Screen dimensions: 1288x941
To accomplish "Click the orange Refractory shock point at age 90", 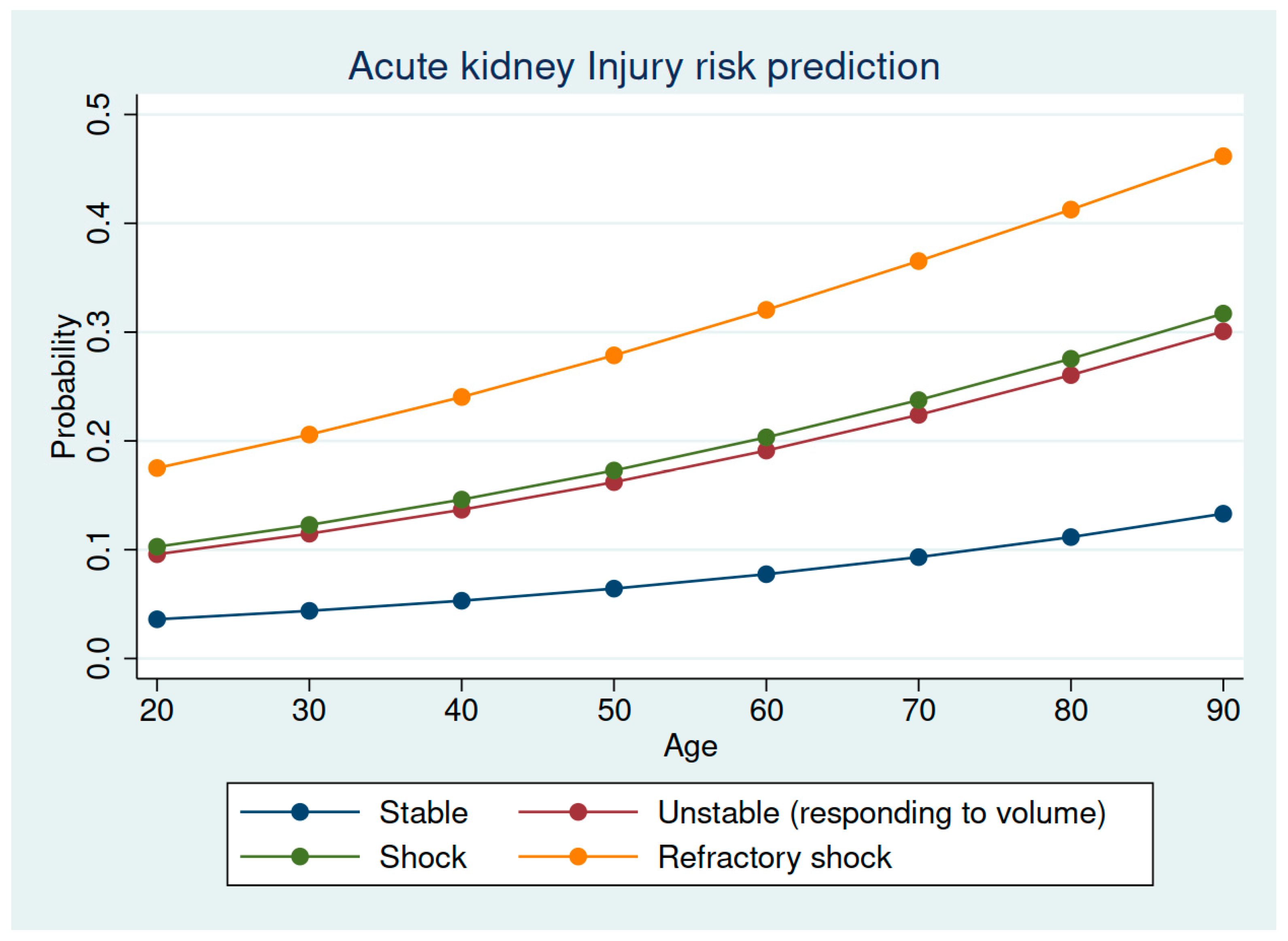I will tap(1222, 156).
